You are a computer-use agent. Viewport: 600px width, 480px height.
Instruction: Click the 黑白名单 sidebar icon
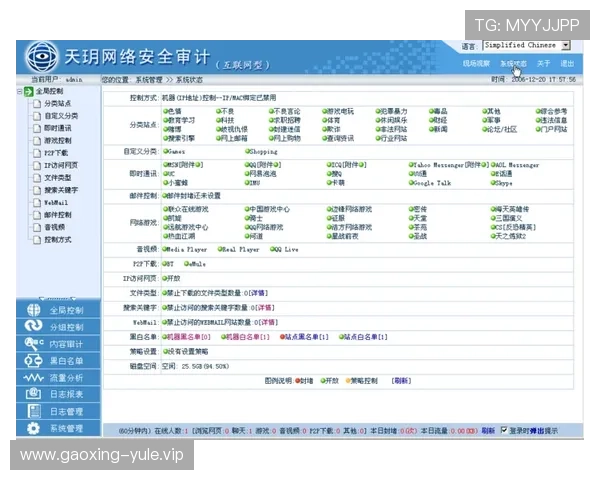tap(33, 361)
